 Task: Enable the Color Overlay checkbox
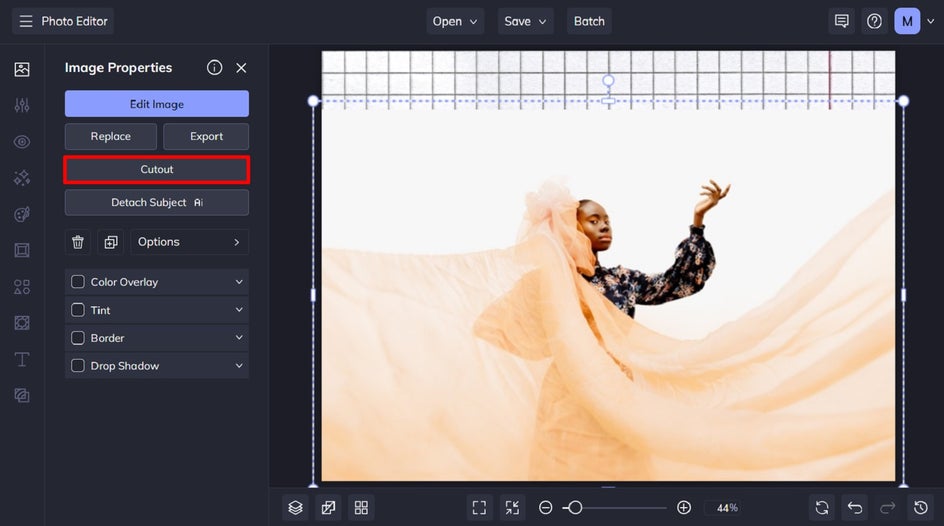[78, 282]
